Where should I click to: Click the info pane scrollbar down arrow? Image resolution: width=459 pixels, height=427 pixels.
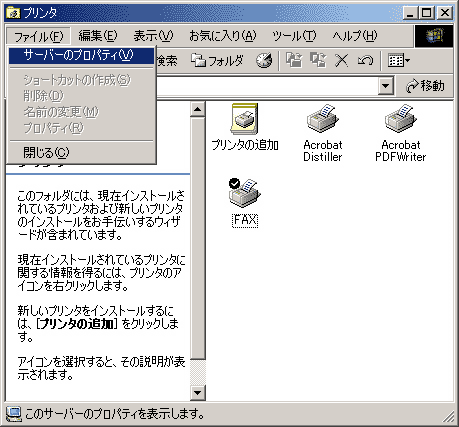pyautogui.click(x=198, y=392)
